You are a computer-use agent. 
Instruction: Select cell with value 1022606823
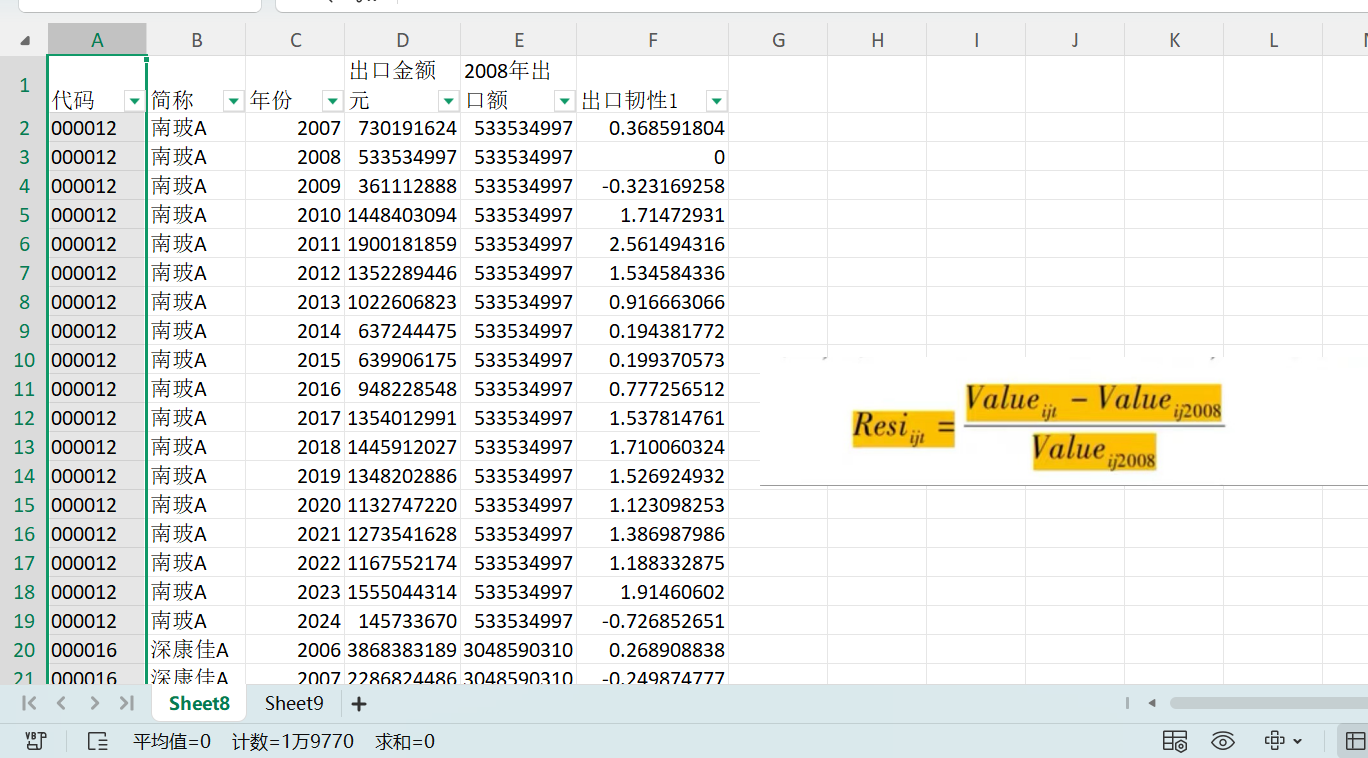coord(402,302)
